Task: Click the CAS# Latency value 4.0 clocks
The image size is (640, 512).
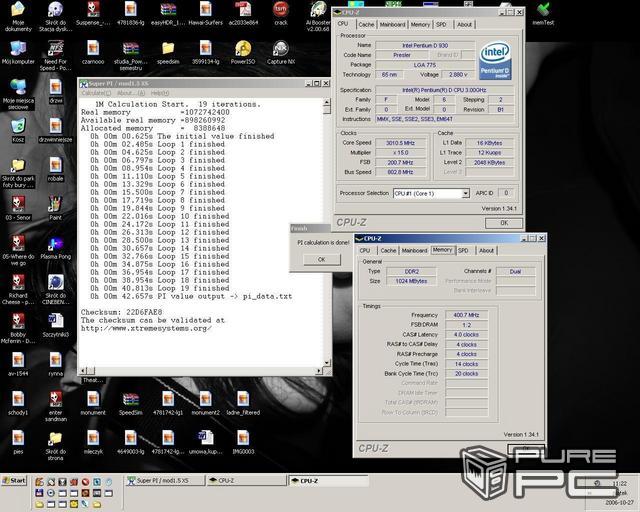Action: pyautogui.click(x=466, y=334)
